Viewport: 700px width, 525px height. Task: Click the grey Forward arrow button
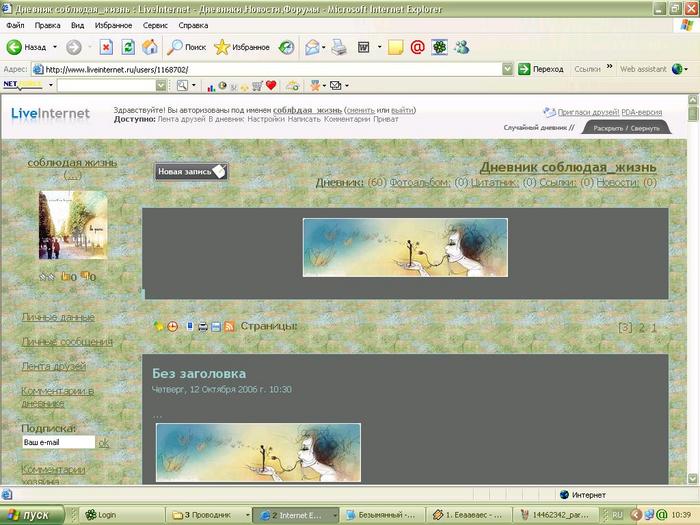[x=74, y=47]
